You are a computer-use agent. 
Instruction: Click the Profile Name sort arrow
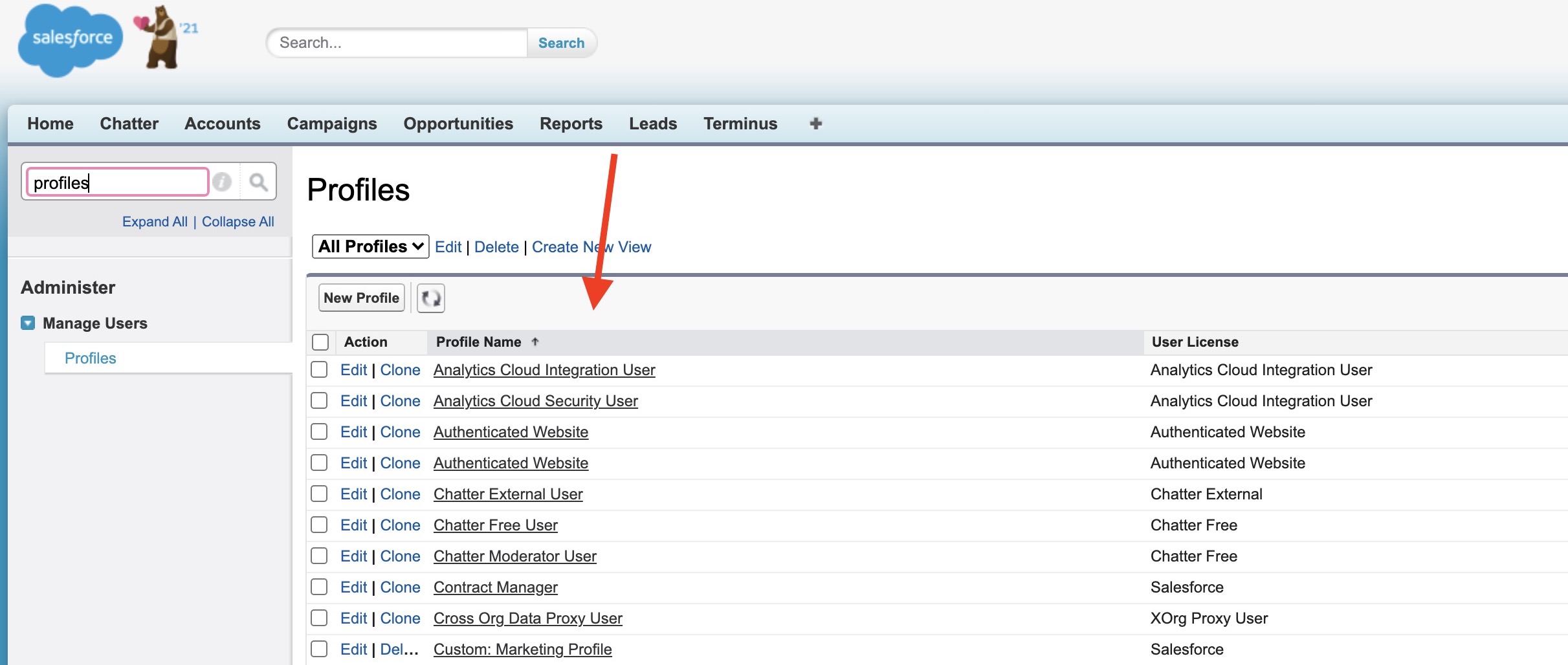(x=535, y=342)
